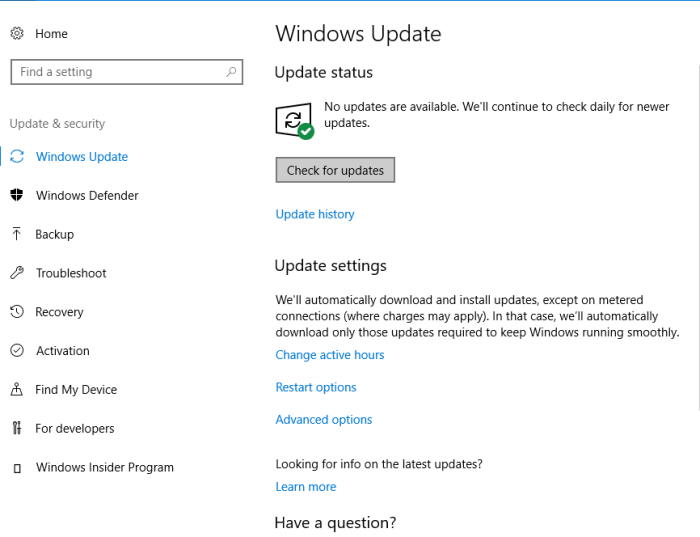Open the Troubleshoot section

71,273
